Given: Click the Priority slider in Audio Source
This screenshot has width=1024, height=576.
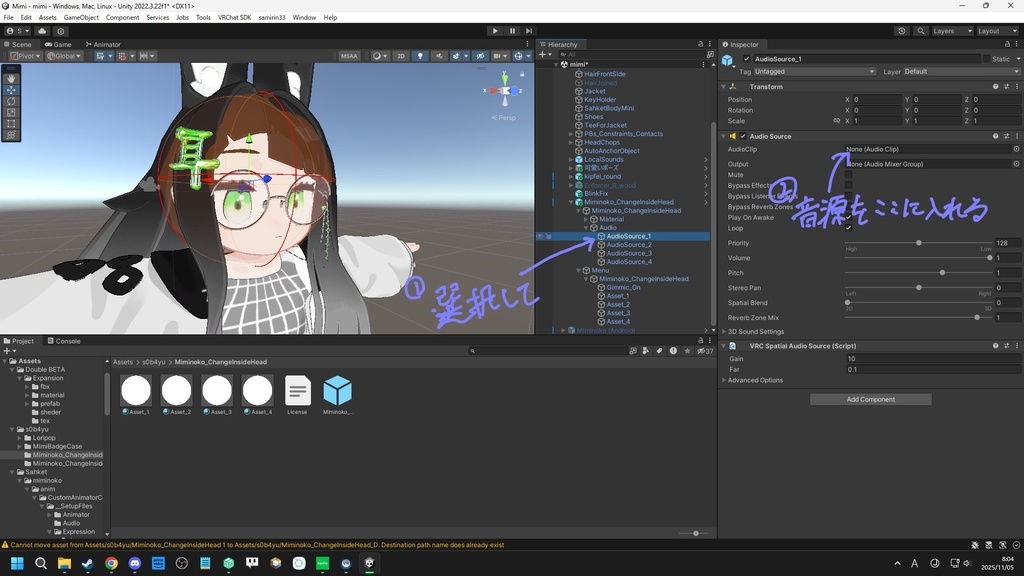Looking at the screenshot, I should 919,243.
